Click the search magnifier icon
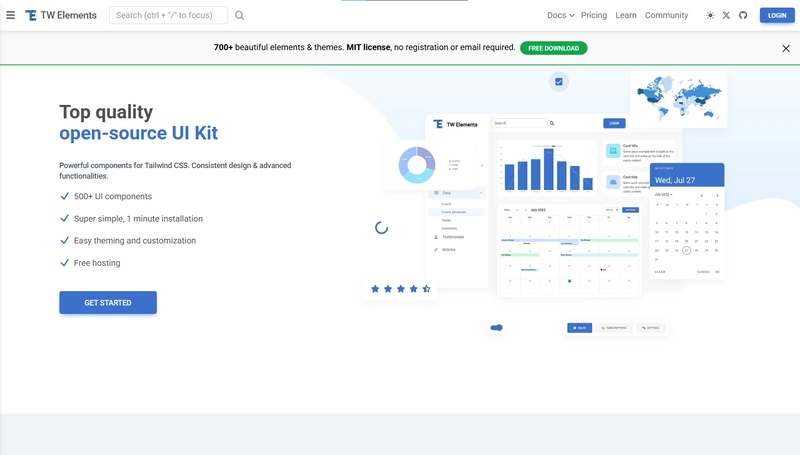 click(239, 15)
